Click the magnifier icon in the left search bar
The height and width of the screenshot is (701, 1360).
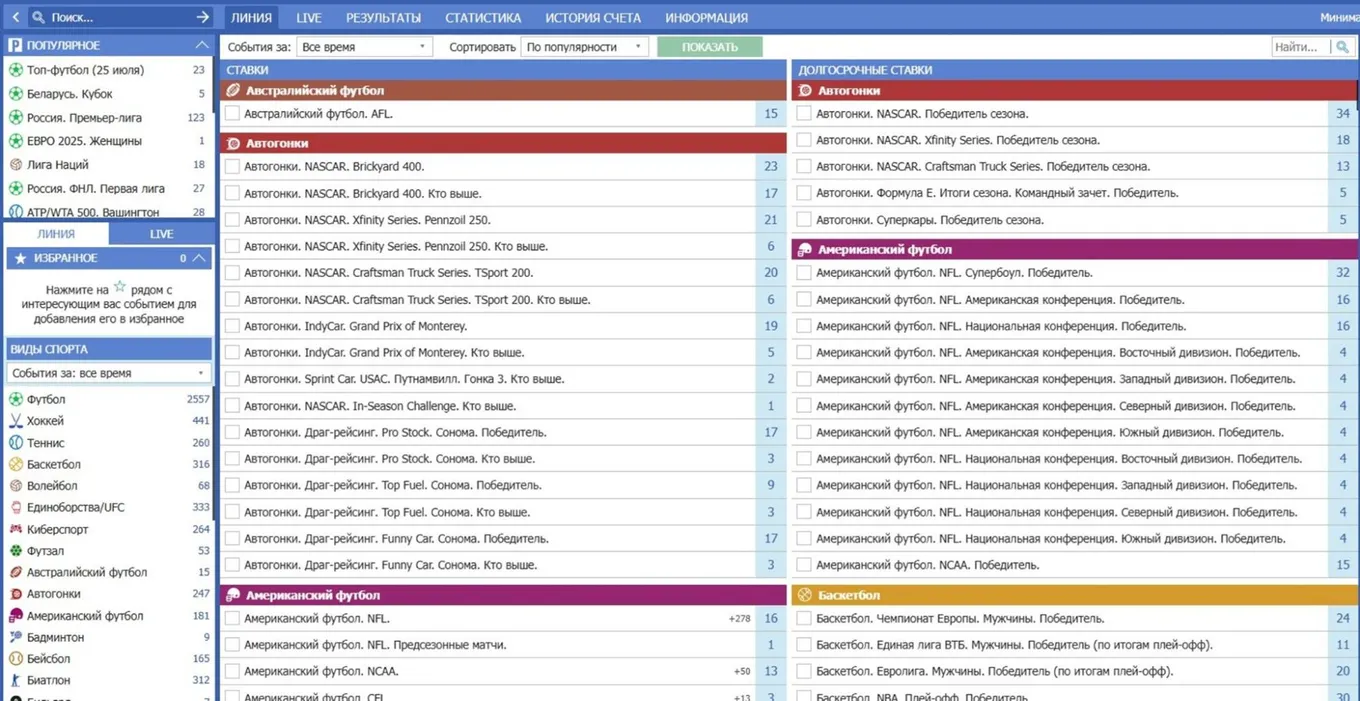39,17
